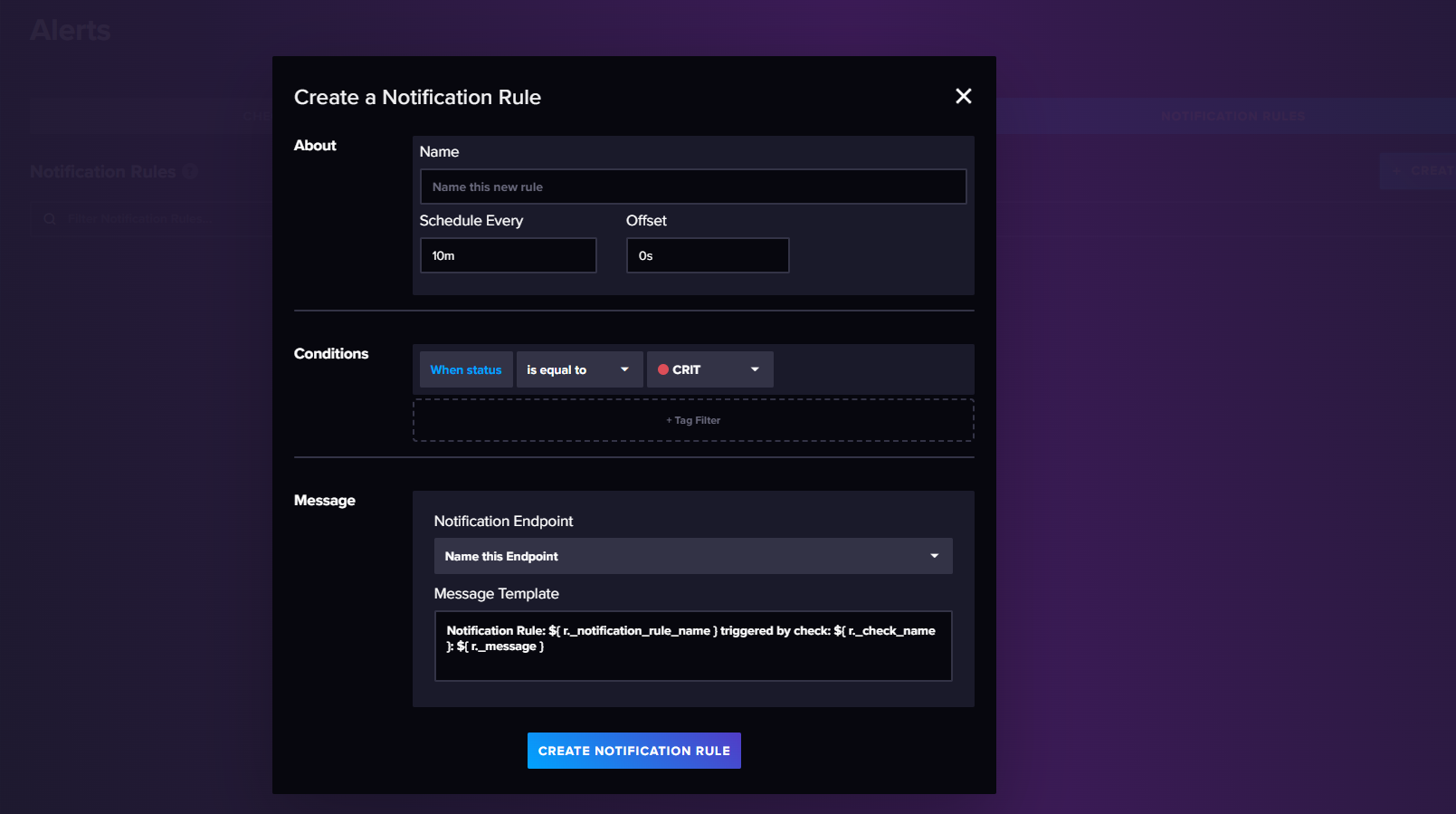1456x814 pixels.
Task: Select the partially hidden Checks tab
Action: [x=257, y=116]
